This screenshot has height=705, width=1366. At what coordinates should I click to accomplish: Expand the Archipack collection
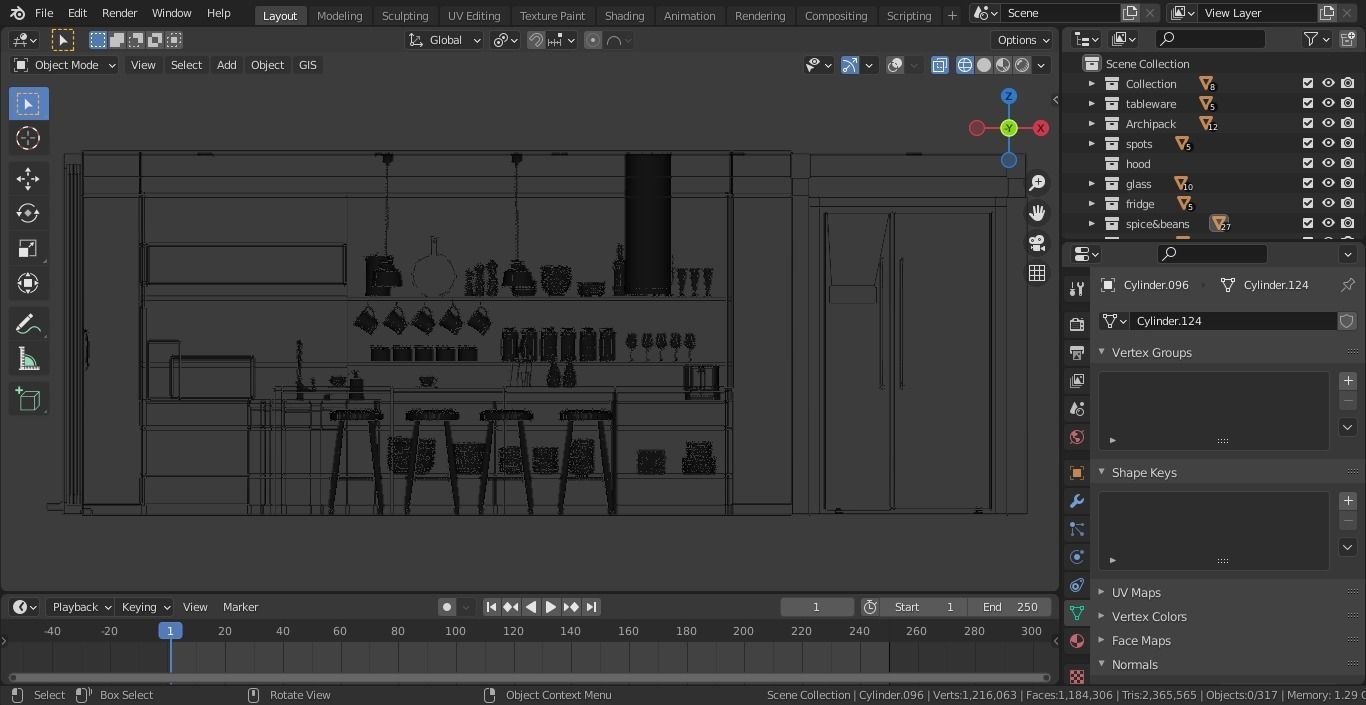[x=1092, y=124]
